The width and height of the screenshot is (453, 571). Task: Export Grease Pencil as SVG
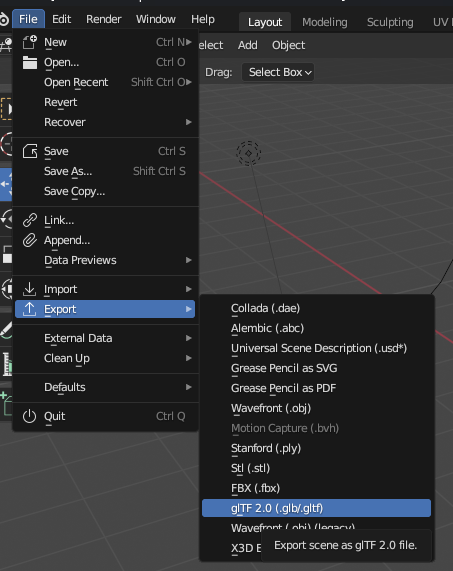[316, 369]
